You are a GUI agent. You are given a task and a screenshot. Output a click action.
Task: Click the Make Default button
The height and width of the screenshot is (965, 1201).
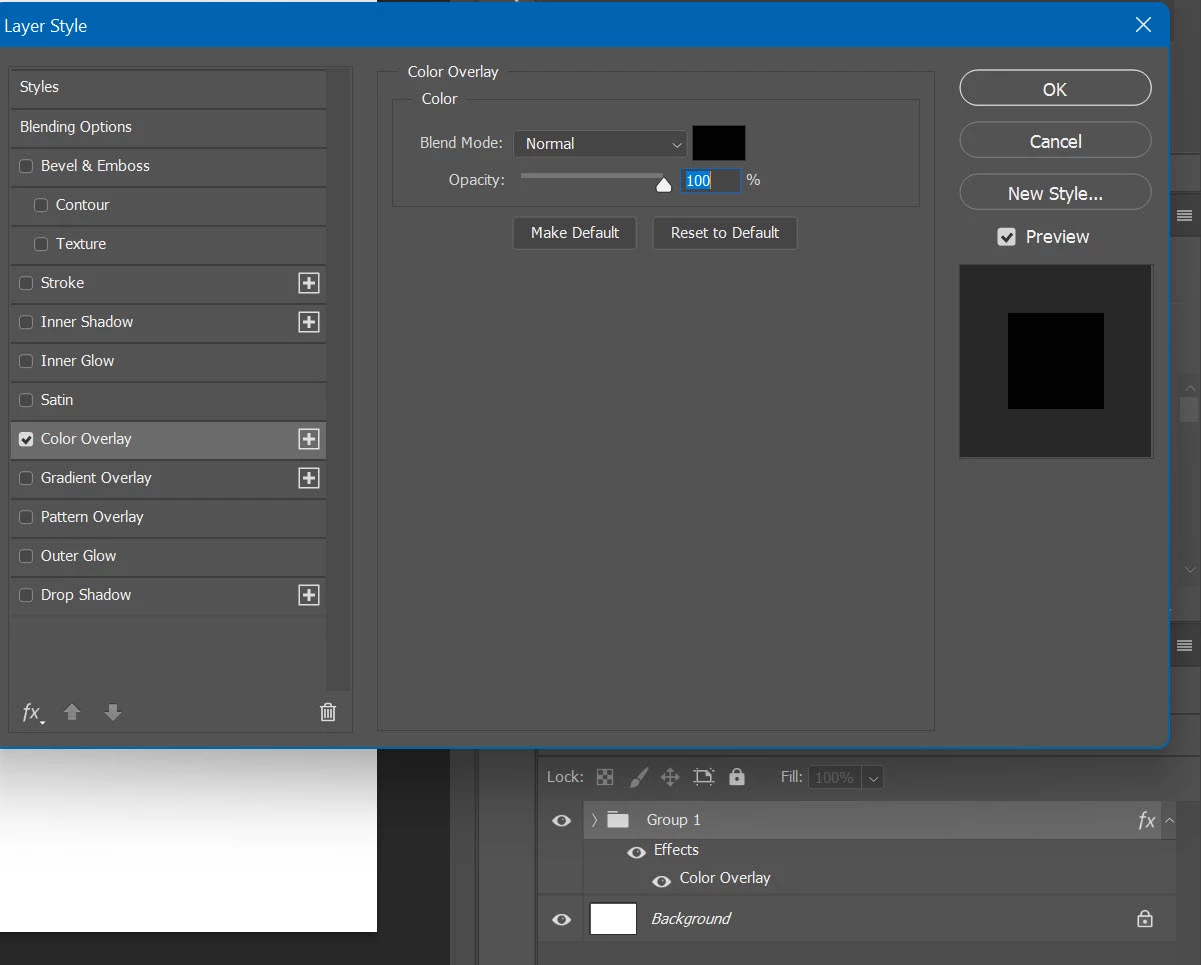pos(575,233)
